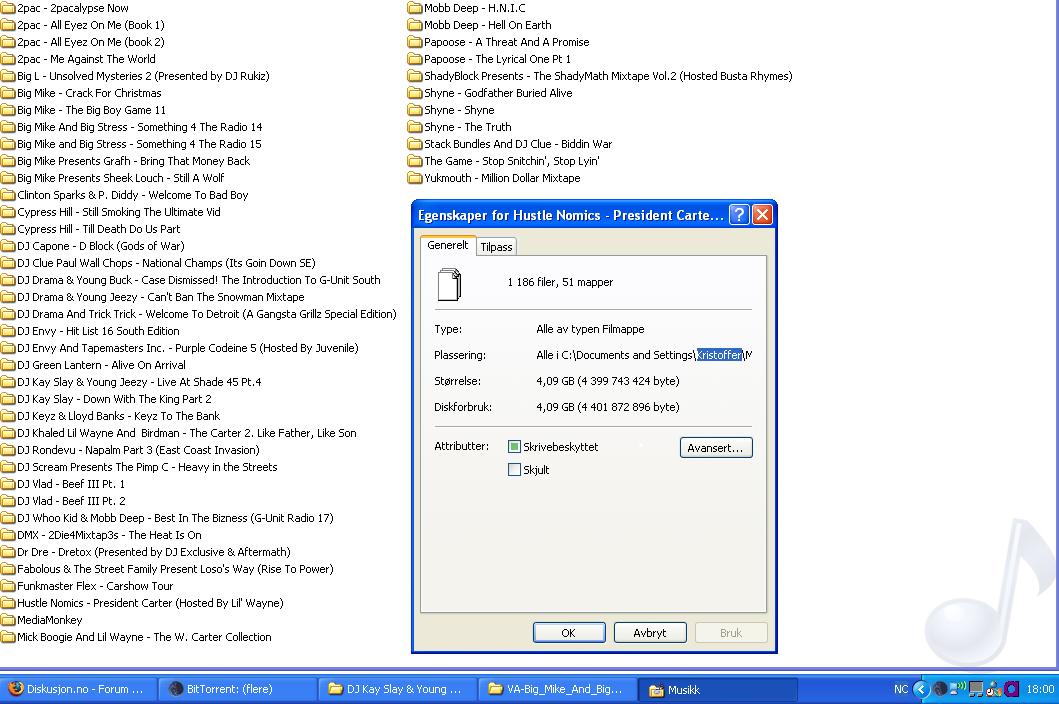1059x704 pixels.
Task: Click the MediaMonkey folder icon
Action: (8, 620)
